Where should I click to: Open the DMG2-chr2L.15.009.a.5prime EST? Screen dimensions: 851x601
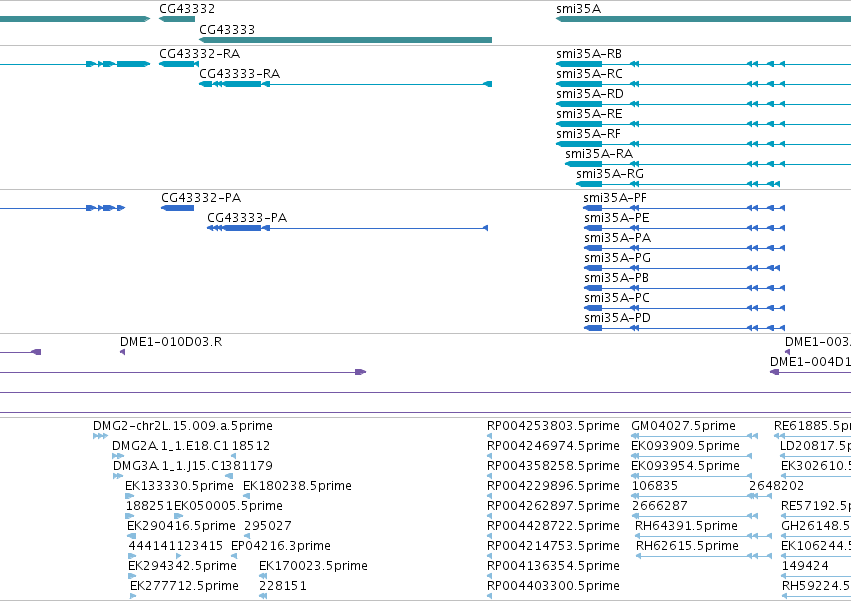[x=183, y=426]
